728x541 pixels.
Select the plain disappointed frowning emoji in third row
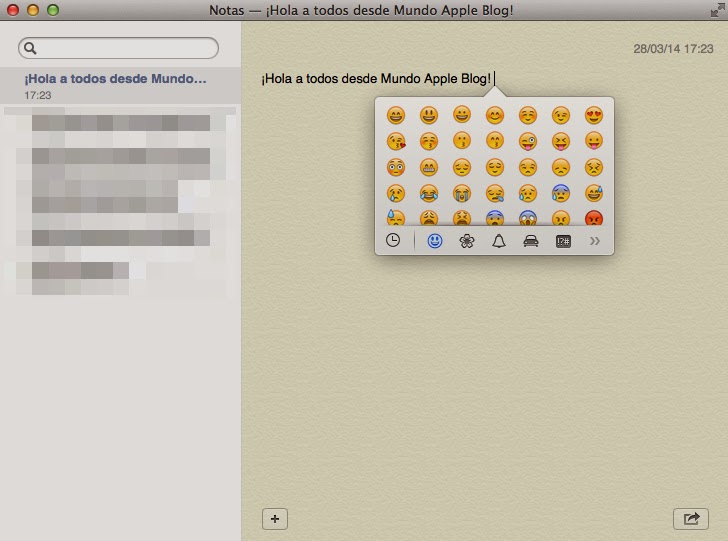coord(561,167)
